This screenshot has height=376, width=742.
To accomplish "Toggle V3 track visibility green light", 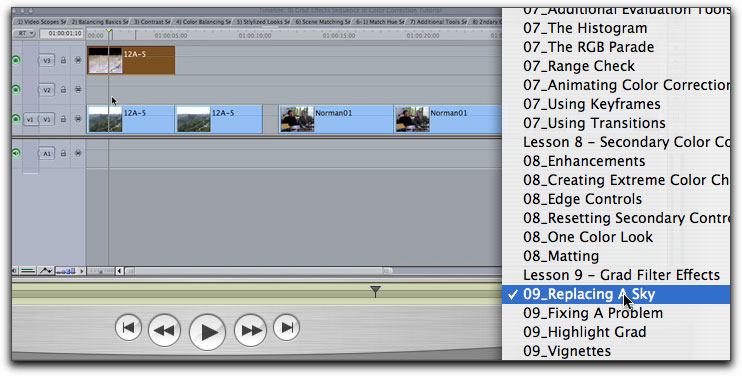I will coord(16,60).
